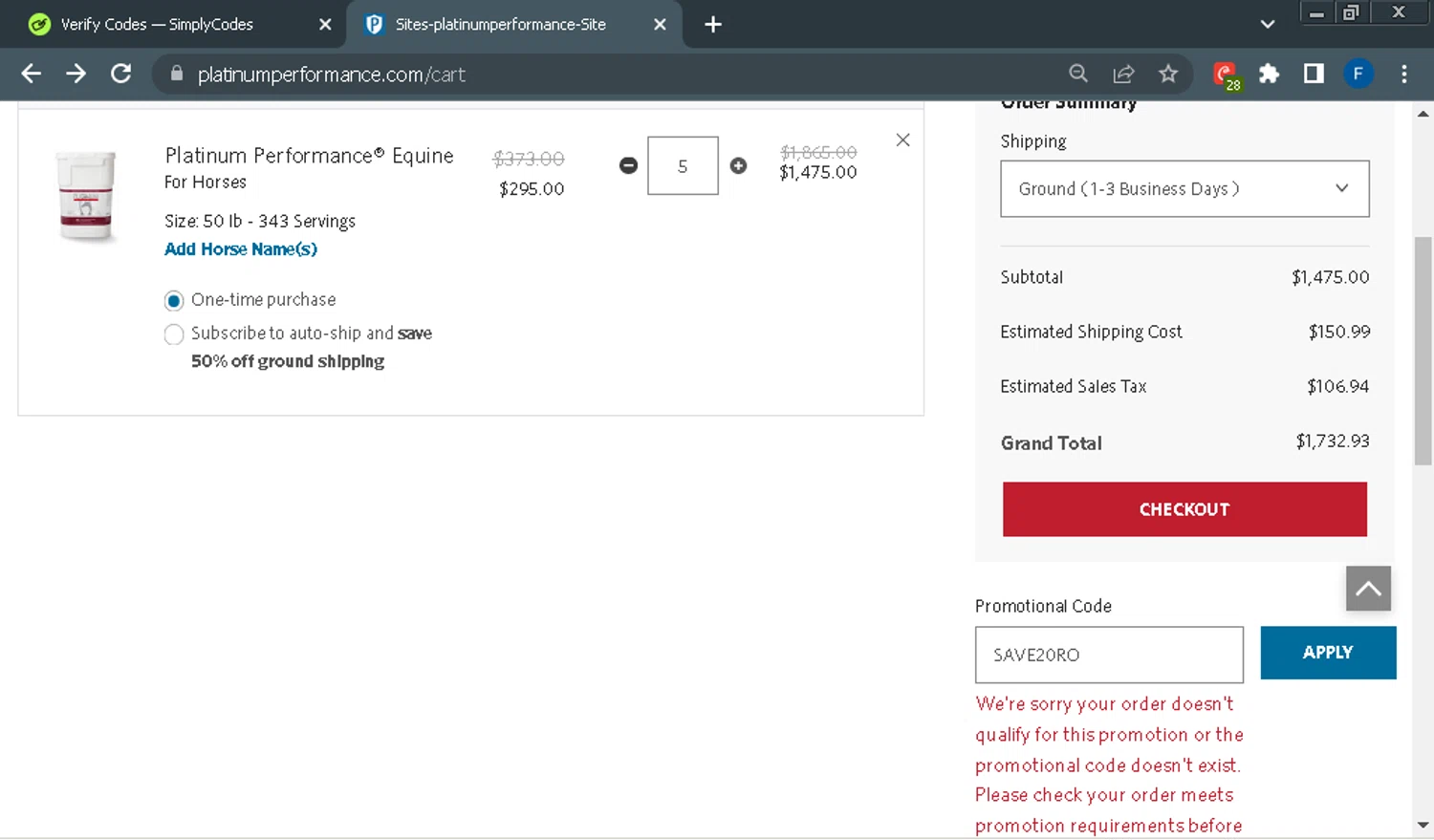Restore down the browser window
This screenshot has width=1434, height=840.
1351,12
